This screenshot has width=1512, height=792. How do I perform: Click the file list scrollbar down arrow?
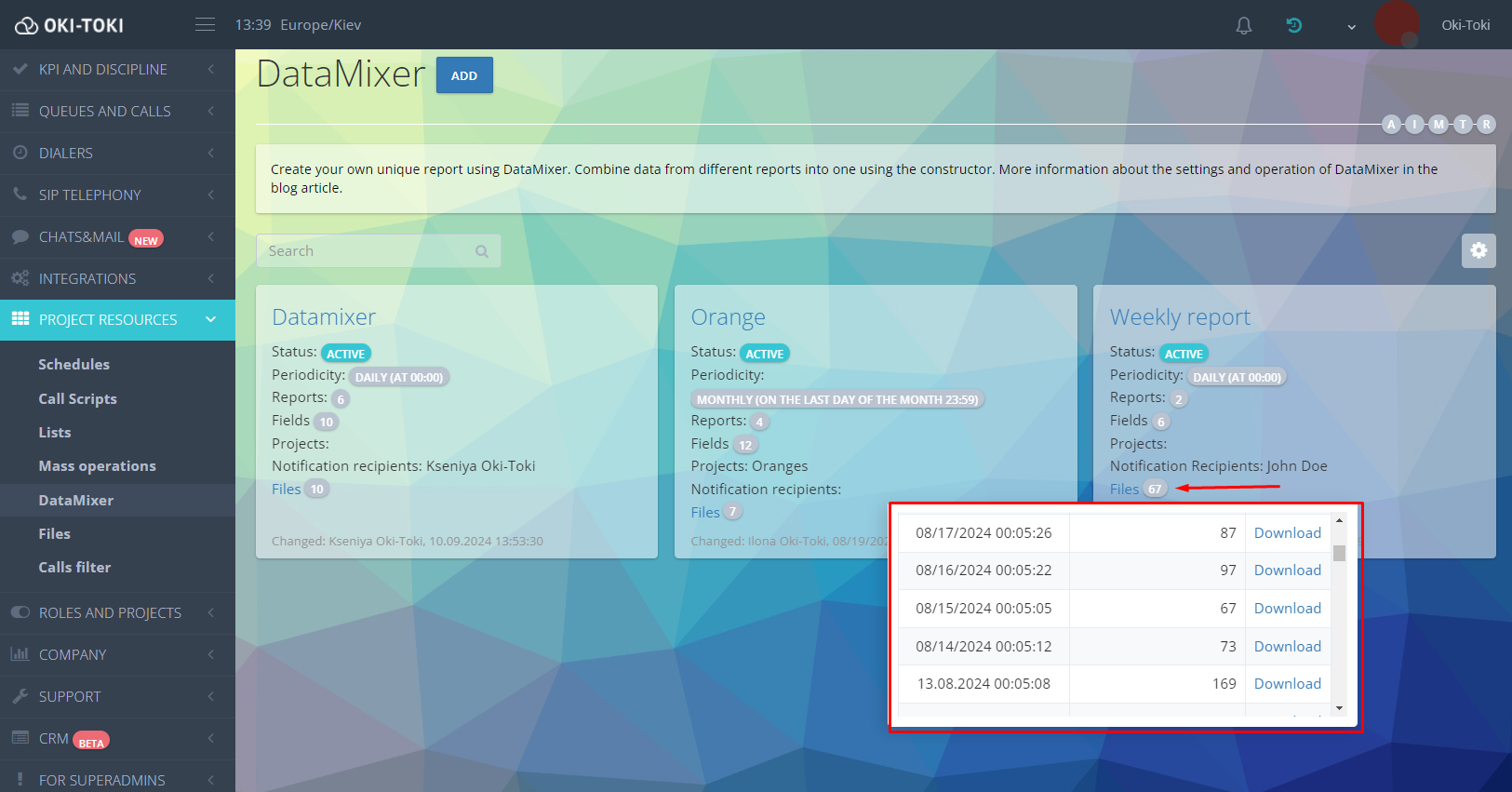1339,708
